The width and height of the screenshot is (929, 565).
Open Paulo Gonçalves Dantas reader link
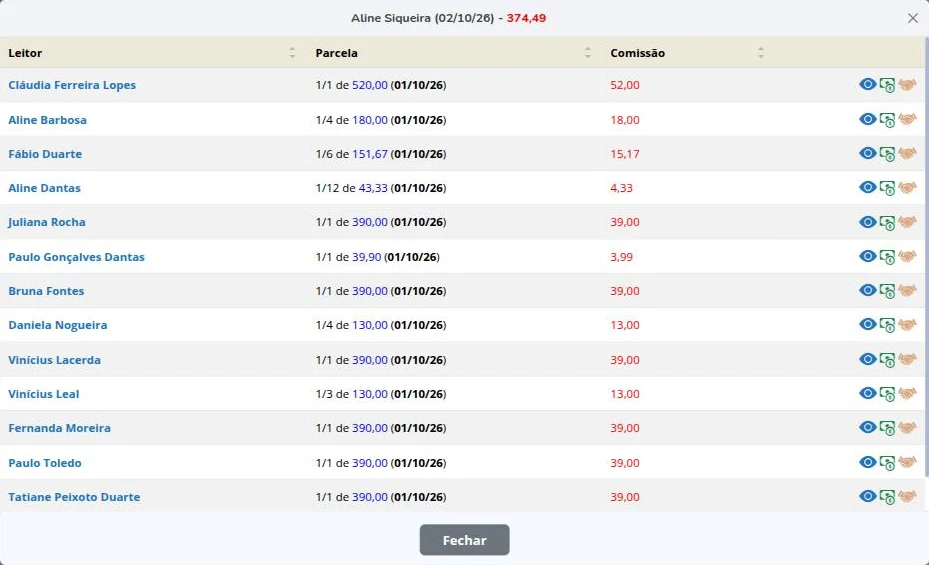point(76,257)
